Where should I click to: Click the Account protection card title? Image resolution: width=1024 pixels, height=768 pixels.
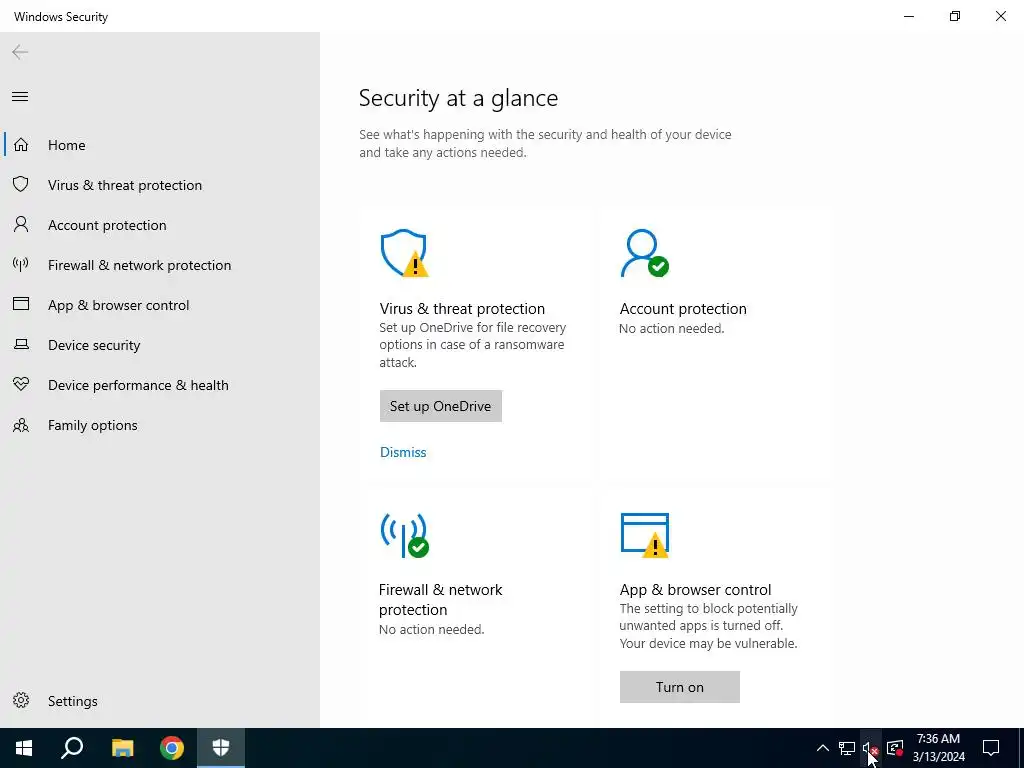pyautogui.click(x=683, y=308)
